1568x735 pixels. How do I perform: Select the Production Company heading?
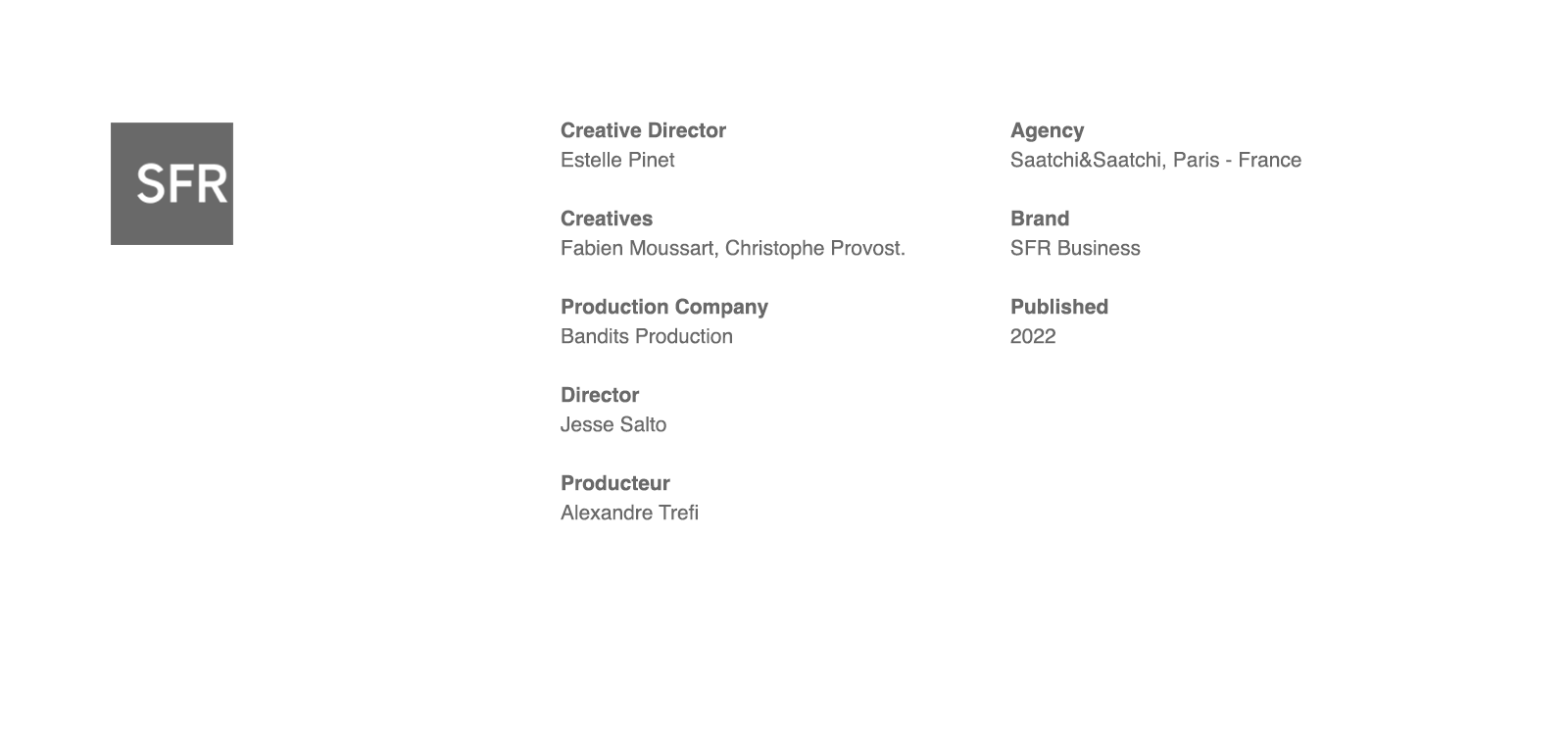point(664,307)
